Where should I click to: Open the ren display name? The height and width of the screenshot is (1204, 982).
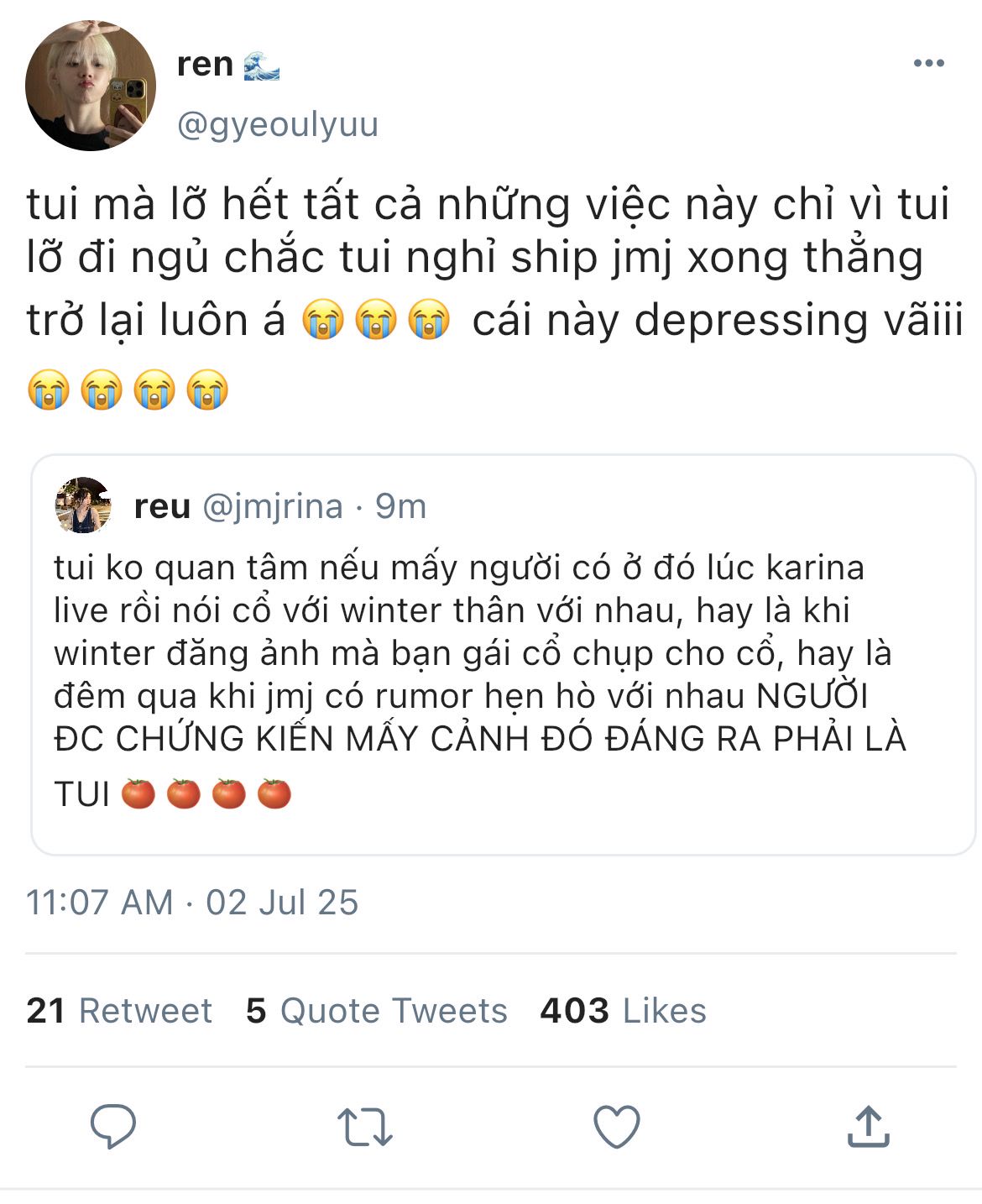[205, 64]
